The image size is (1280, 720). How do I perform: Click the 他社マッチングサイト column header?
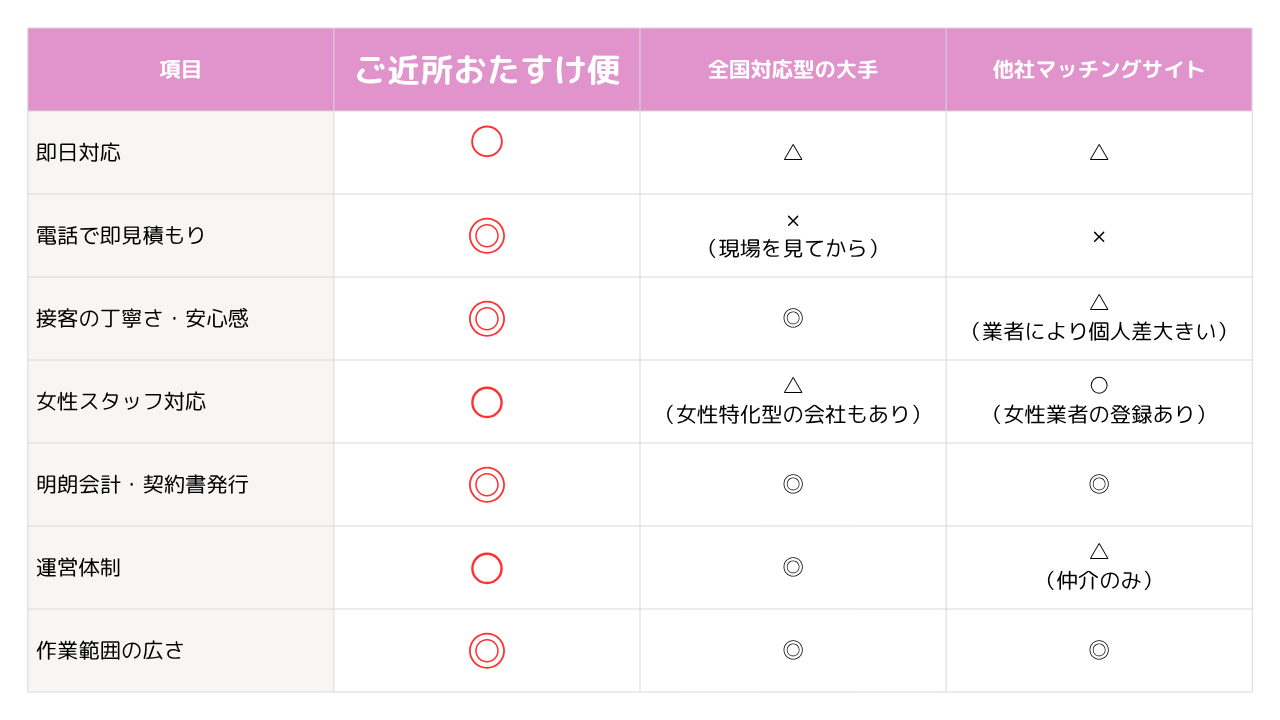(1099, 70)
